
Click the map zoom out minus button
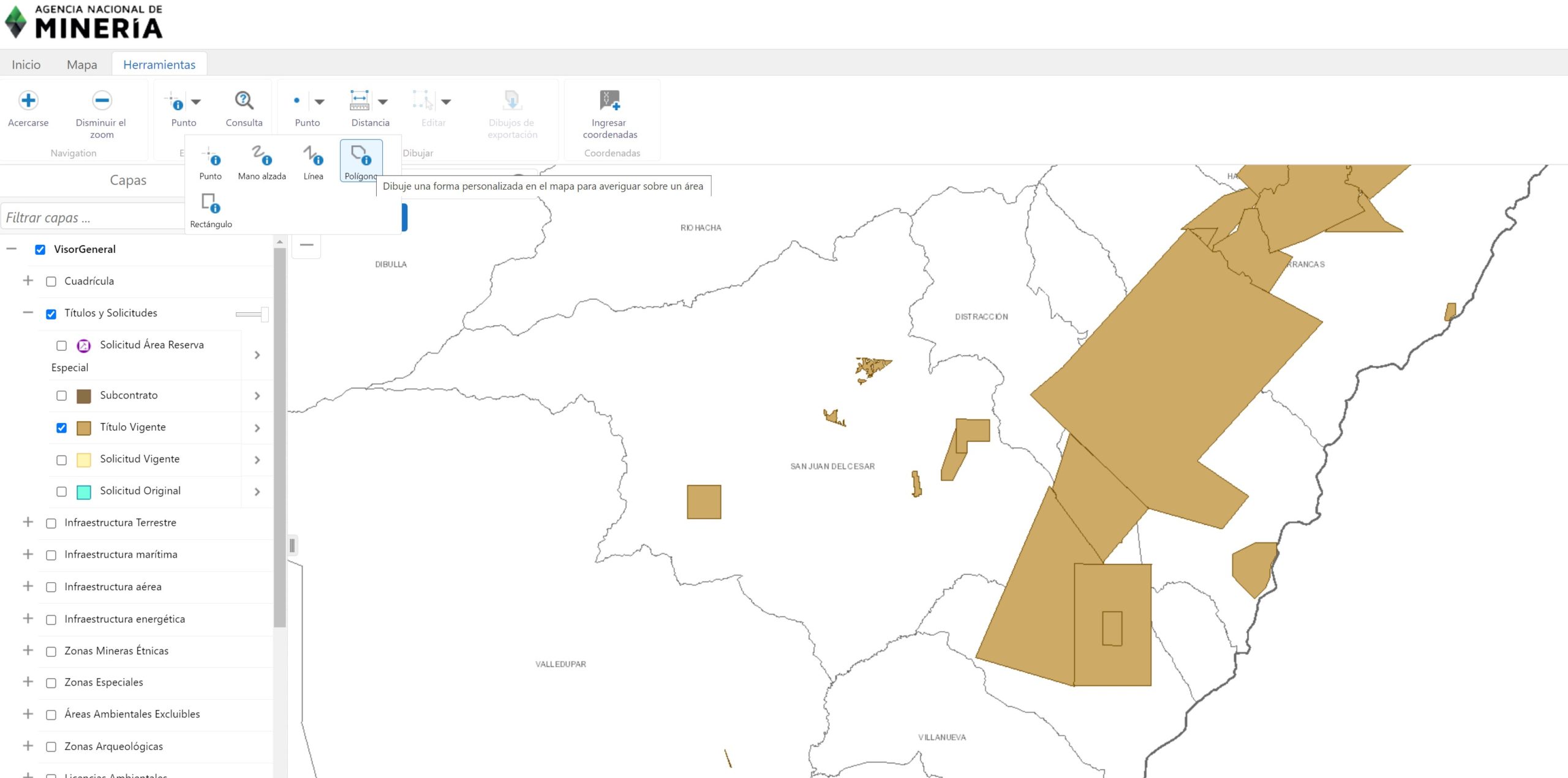(306, 245)
